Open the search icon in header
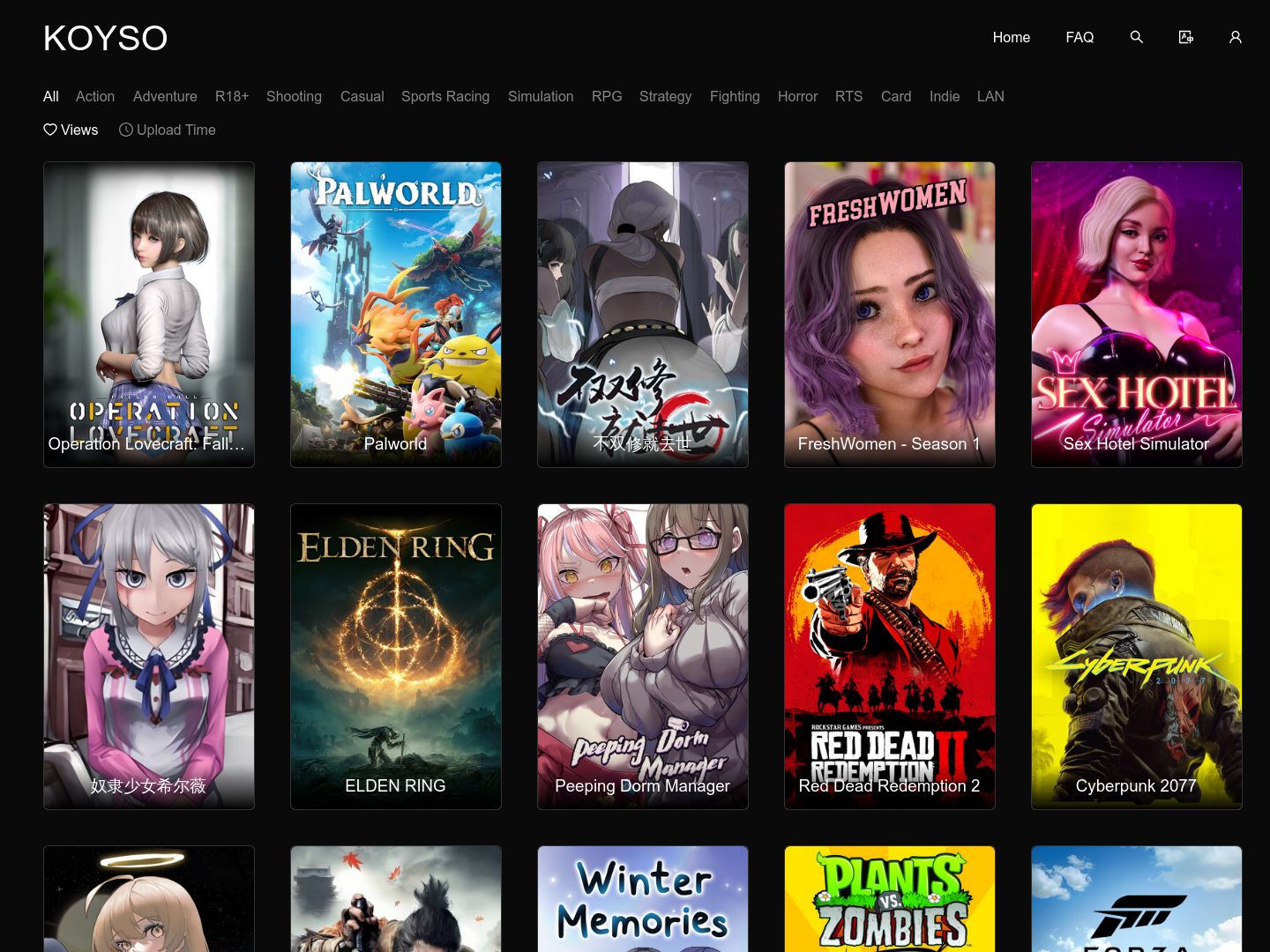This screenshot has width=1270, height=952. pyautogui.click(x=1137, y=37)
